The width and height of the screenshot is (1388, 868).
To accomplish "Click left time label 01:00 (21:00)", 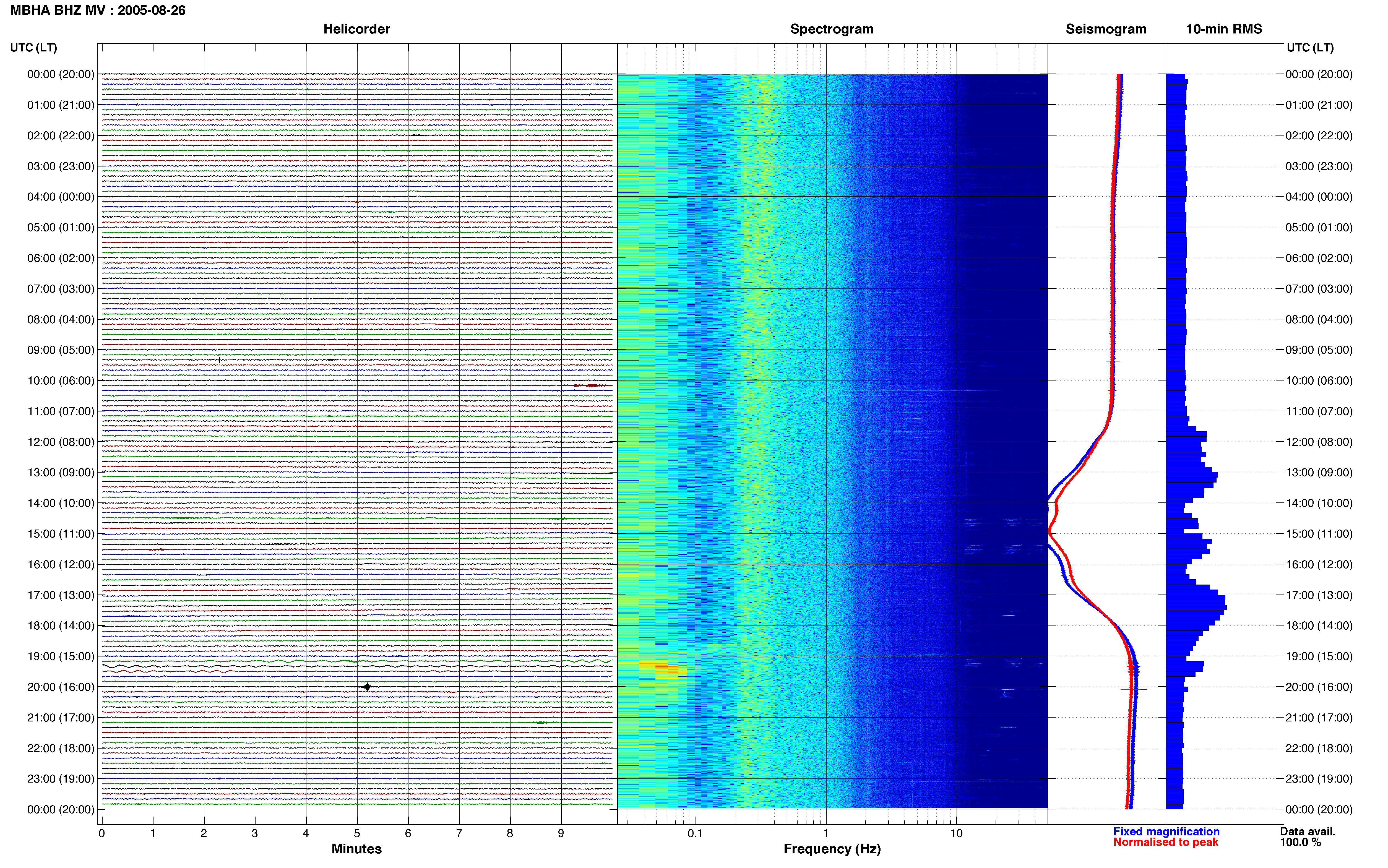I will coord(61,105).
